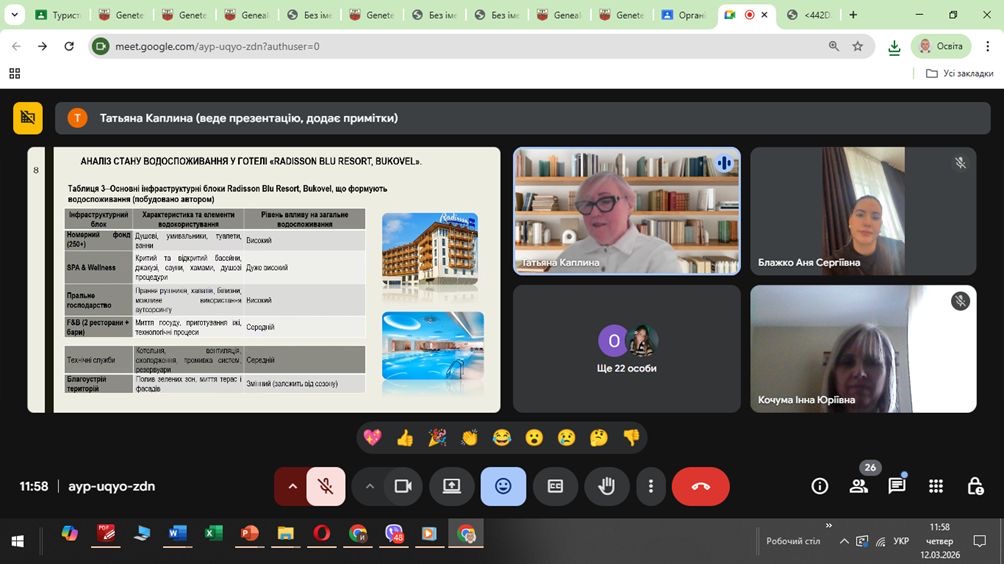Send the thumbs up reaction
Viewport: 1004px width, 564px height.
(405, 438)
